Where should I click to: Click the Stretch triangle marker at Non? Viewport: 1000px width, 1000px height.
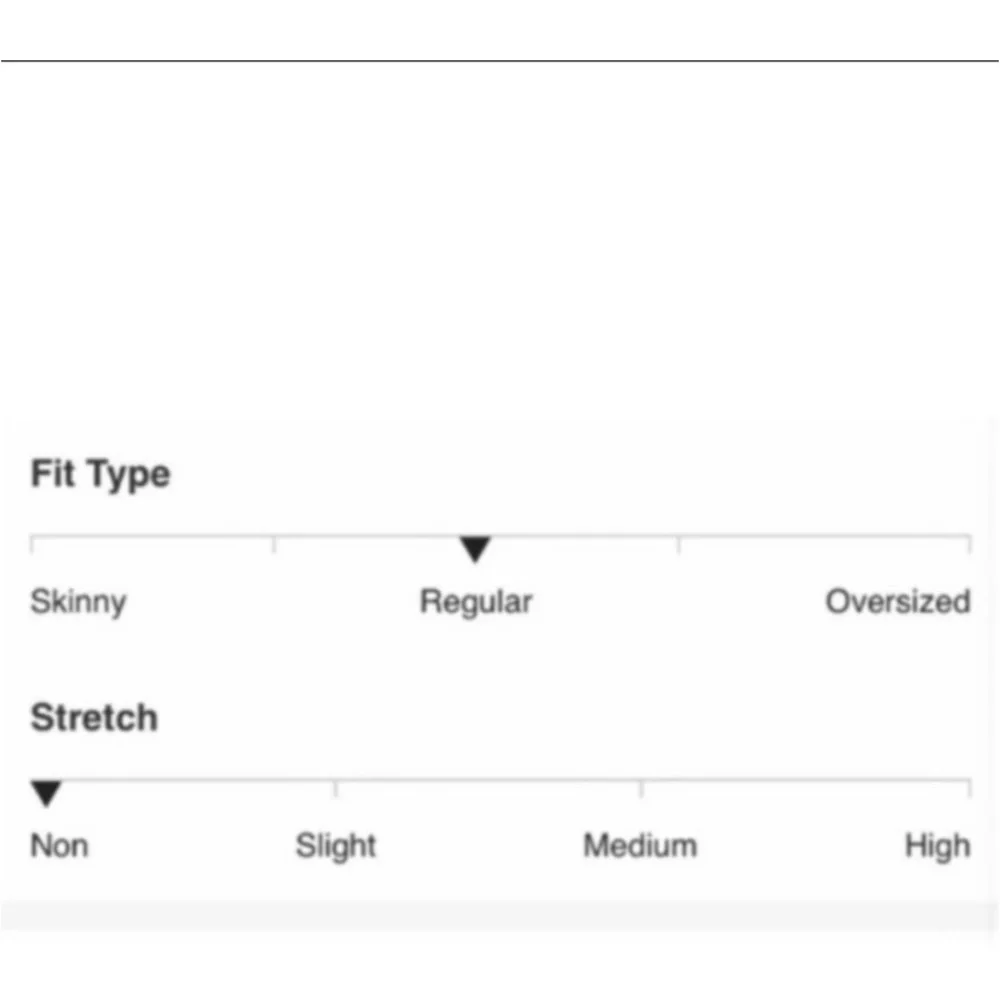click(46, 794)
